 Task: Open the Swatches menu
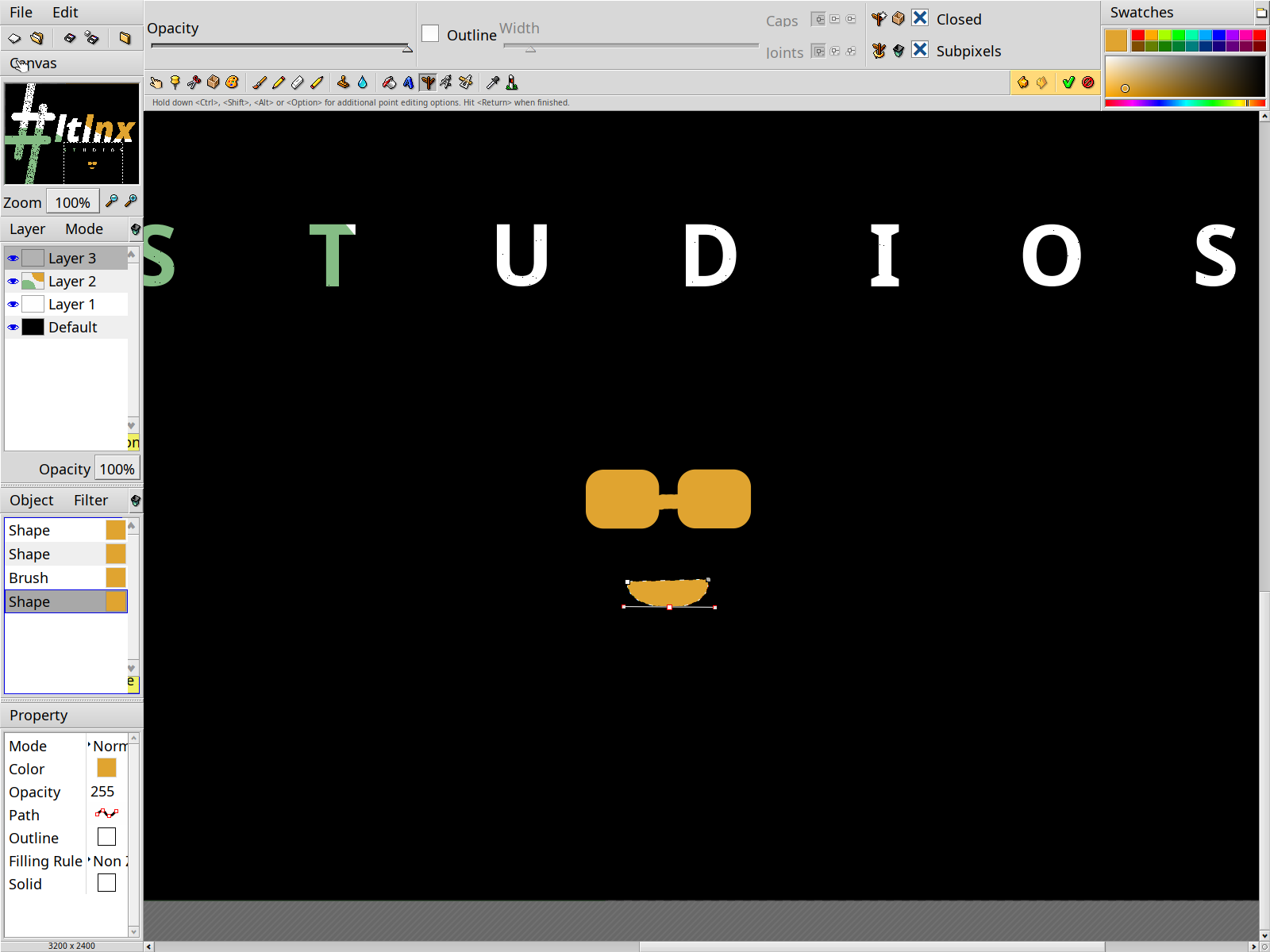(x=1141, y=13)
